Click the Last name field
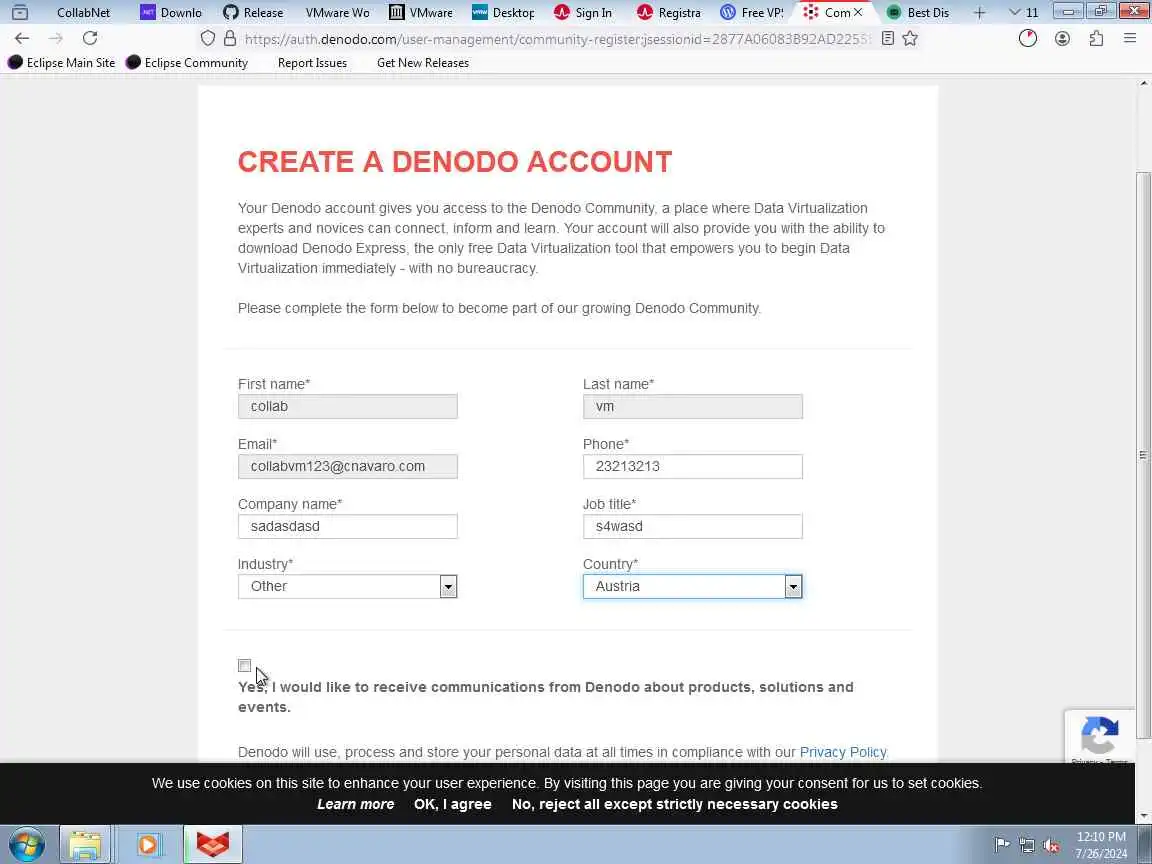 (693, 406)
